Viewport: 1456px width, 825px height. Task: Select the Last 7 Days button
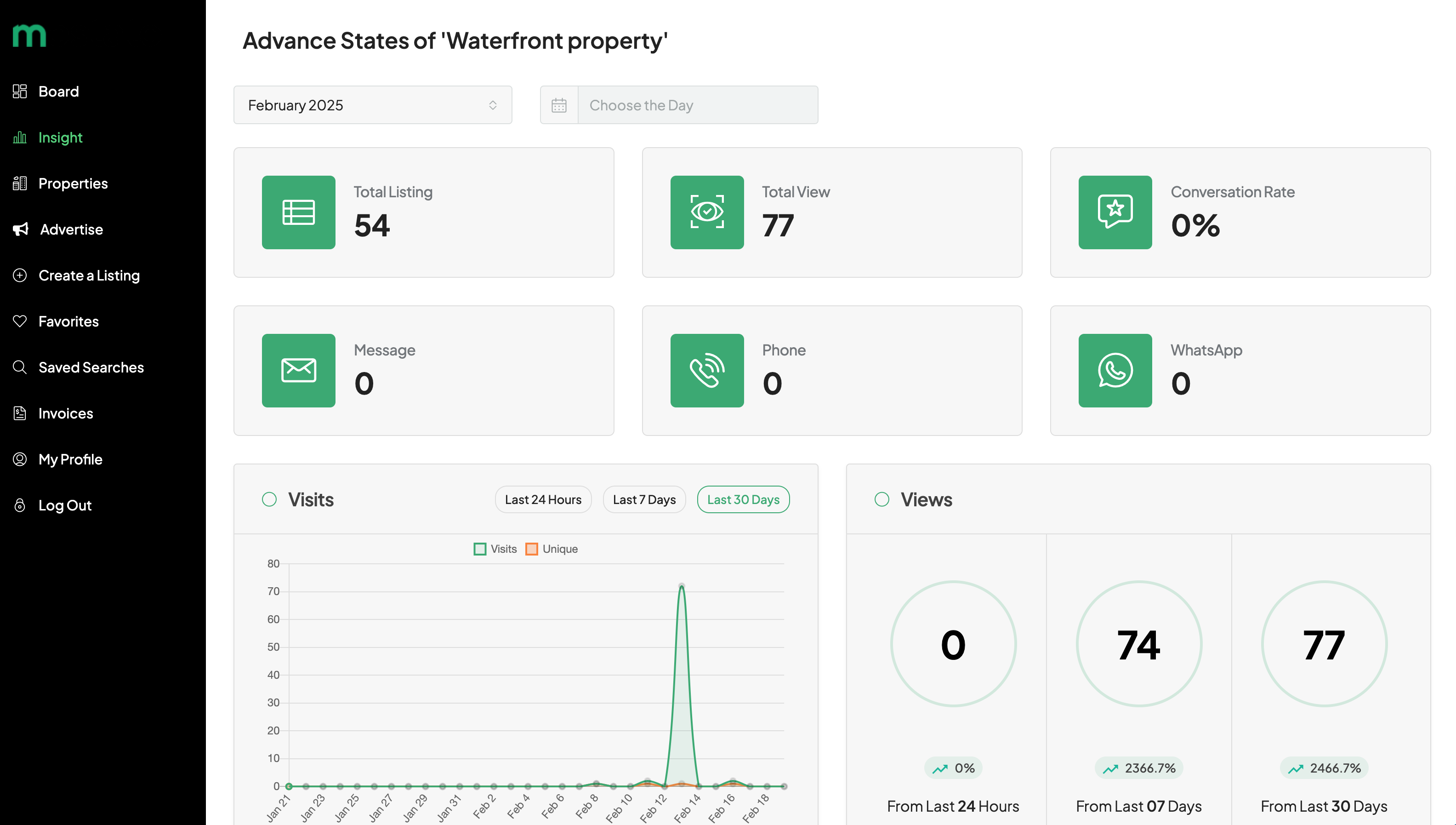pyautogui.click(x=644, y=499)
